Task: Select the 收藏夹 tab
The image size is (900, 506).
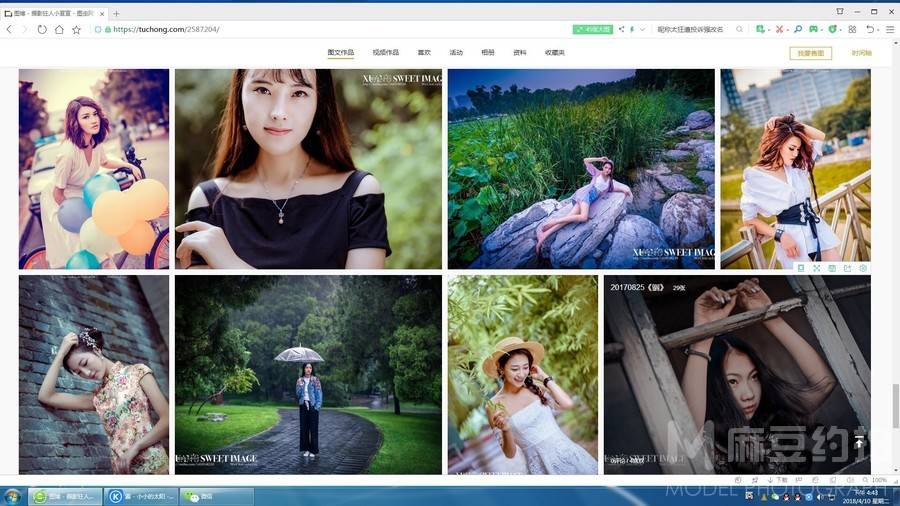Action: click(555, 53)
